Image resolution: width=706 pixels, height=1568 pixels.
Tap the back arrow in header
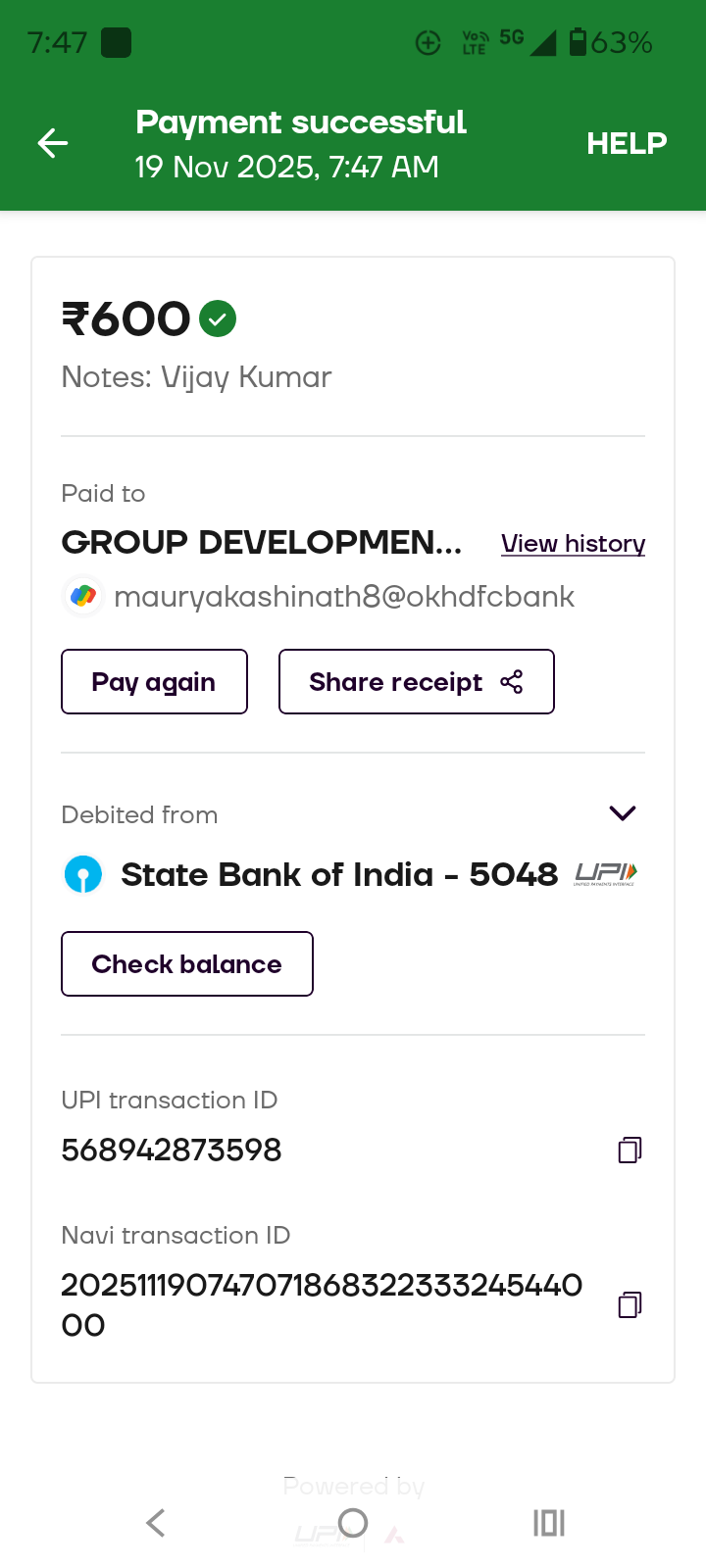pos(53,143)
